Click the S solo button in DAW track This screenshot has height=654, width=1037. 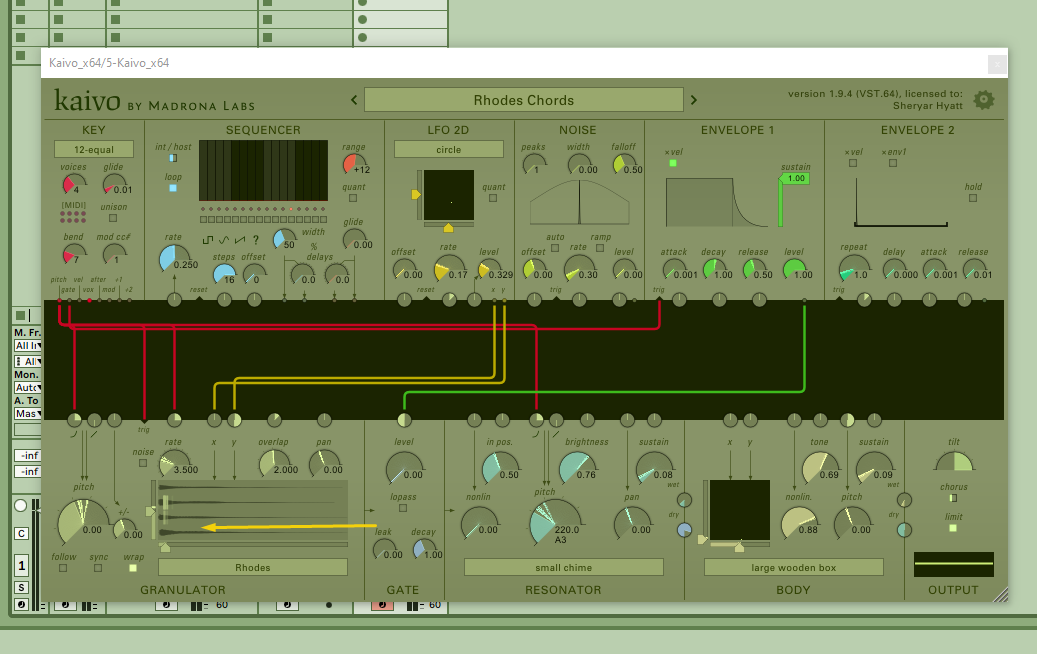click(21, 587)
